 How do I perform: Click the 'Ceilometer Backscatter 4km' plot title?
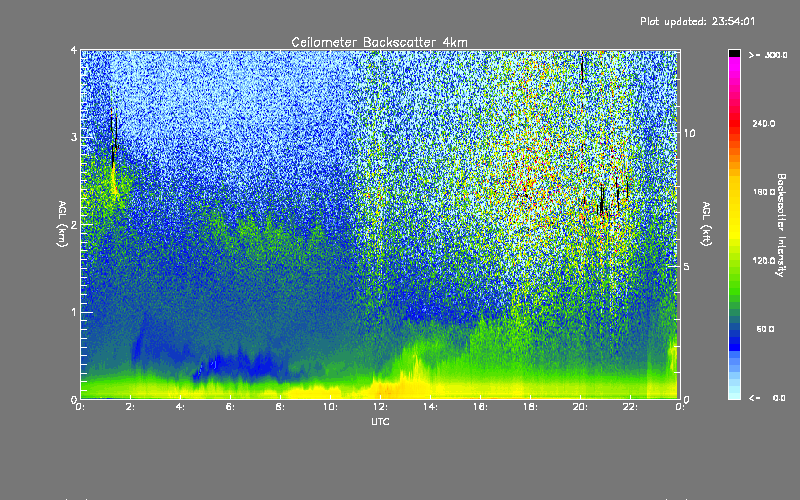[x=379, y=42]
